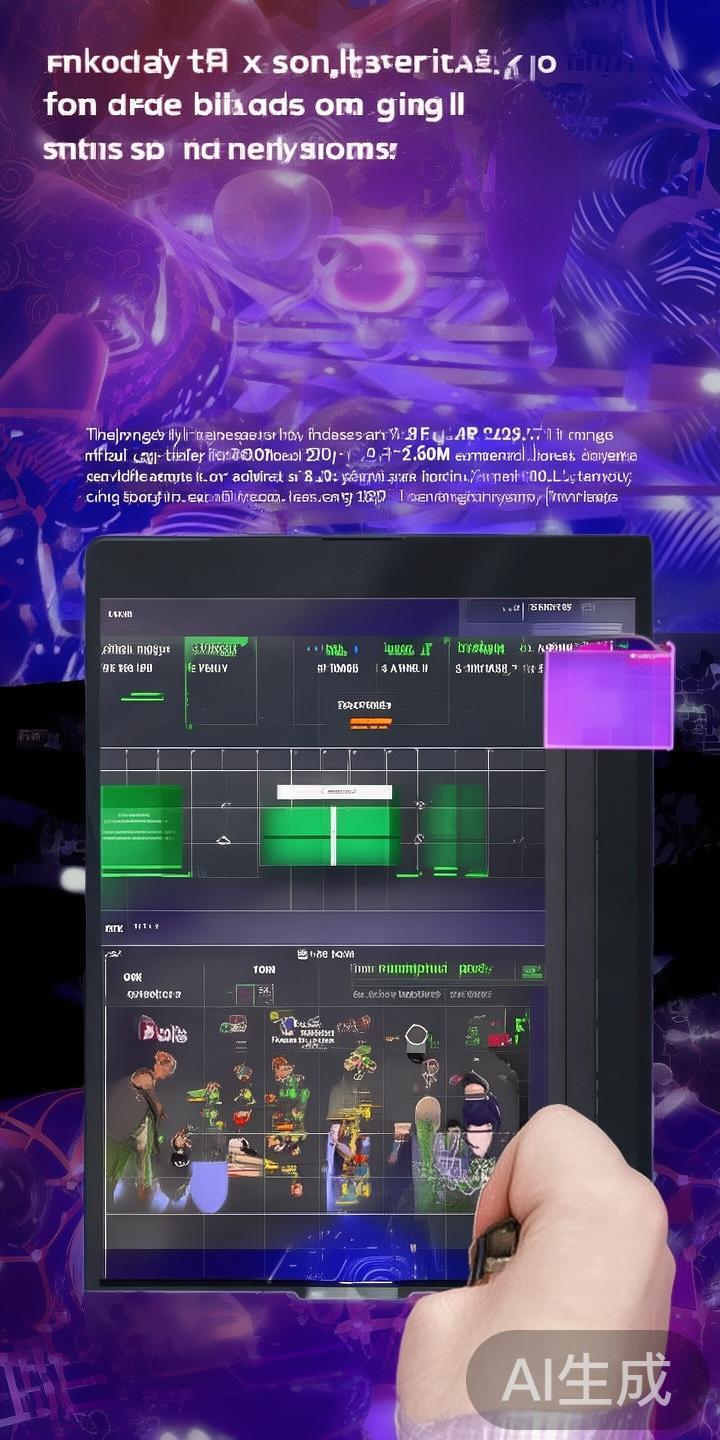Click the green highlighted text in lower header
The width and height of the screenshot is (720, 1440).
tap(474, 969)
